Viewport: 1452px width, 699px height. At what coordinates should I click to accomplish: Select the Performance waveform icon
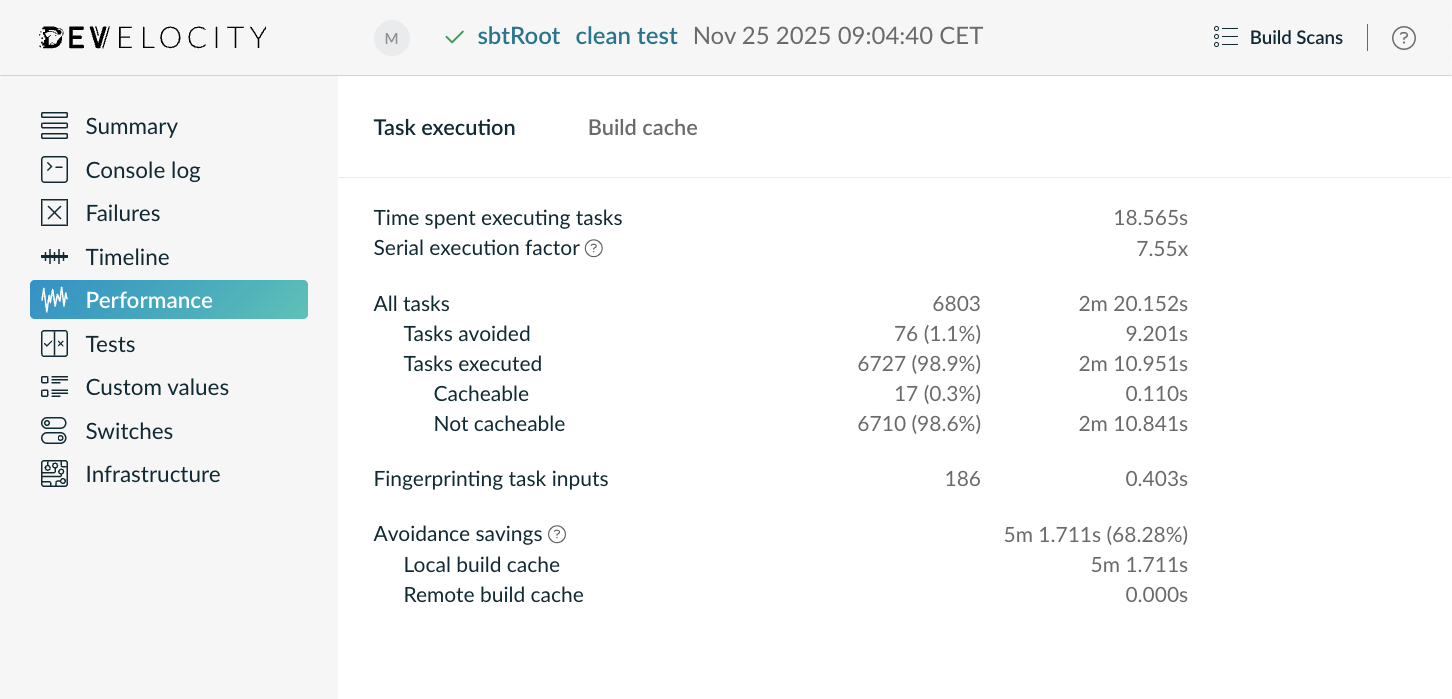(53, 299)
